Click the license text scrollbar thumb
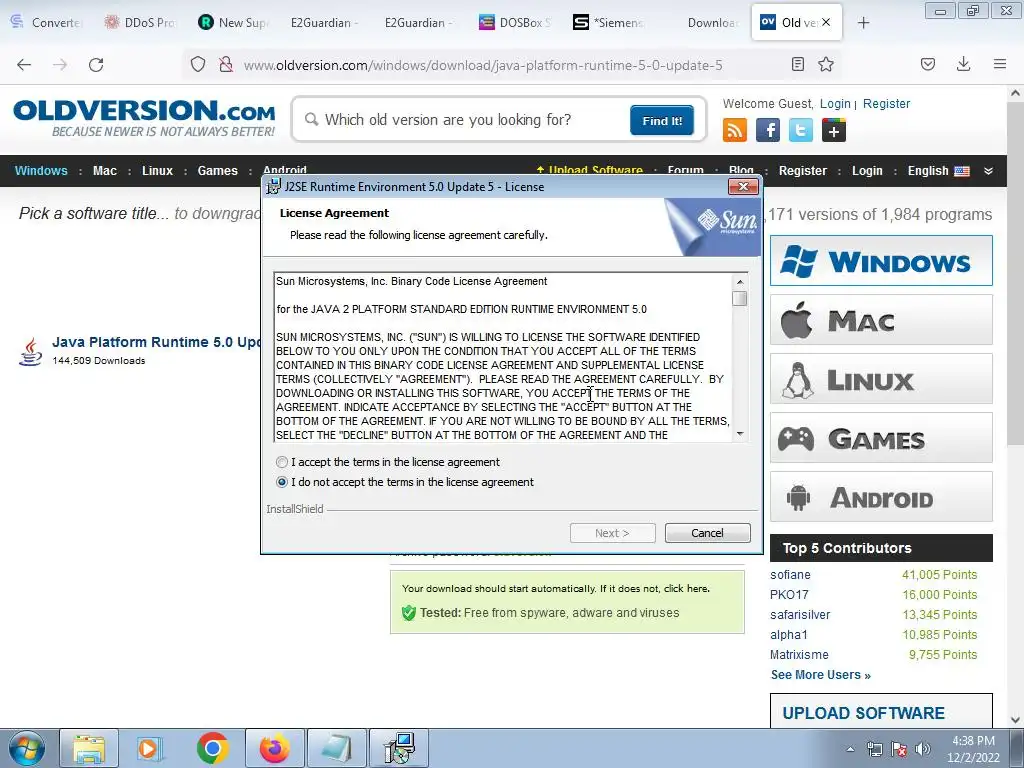1024x768 pixels. coord(740,298)
